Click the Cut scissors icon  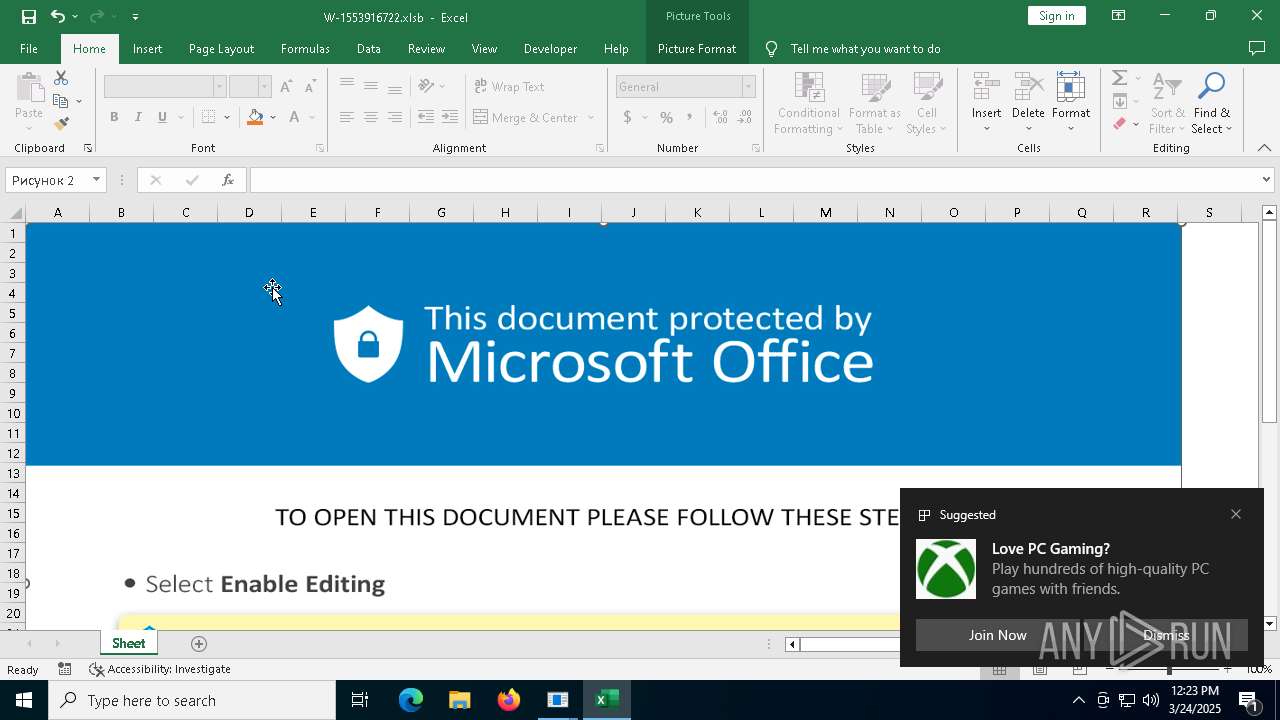pos(61,78)
